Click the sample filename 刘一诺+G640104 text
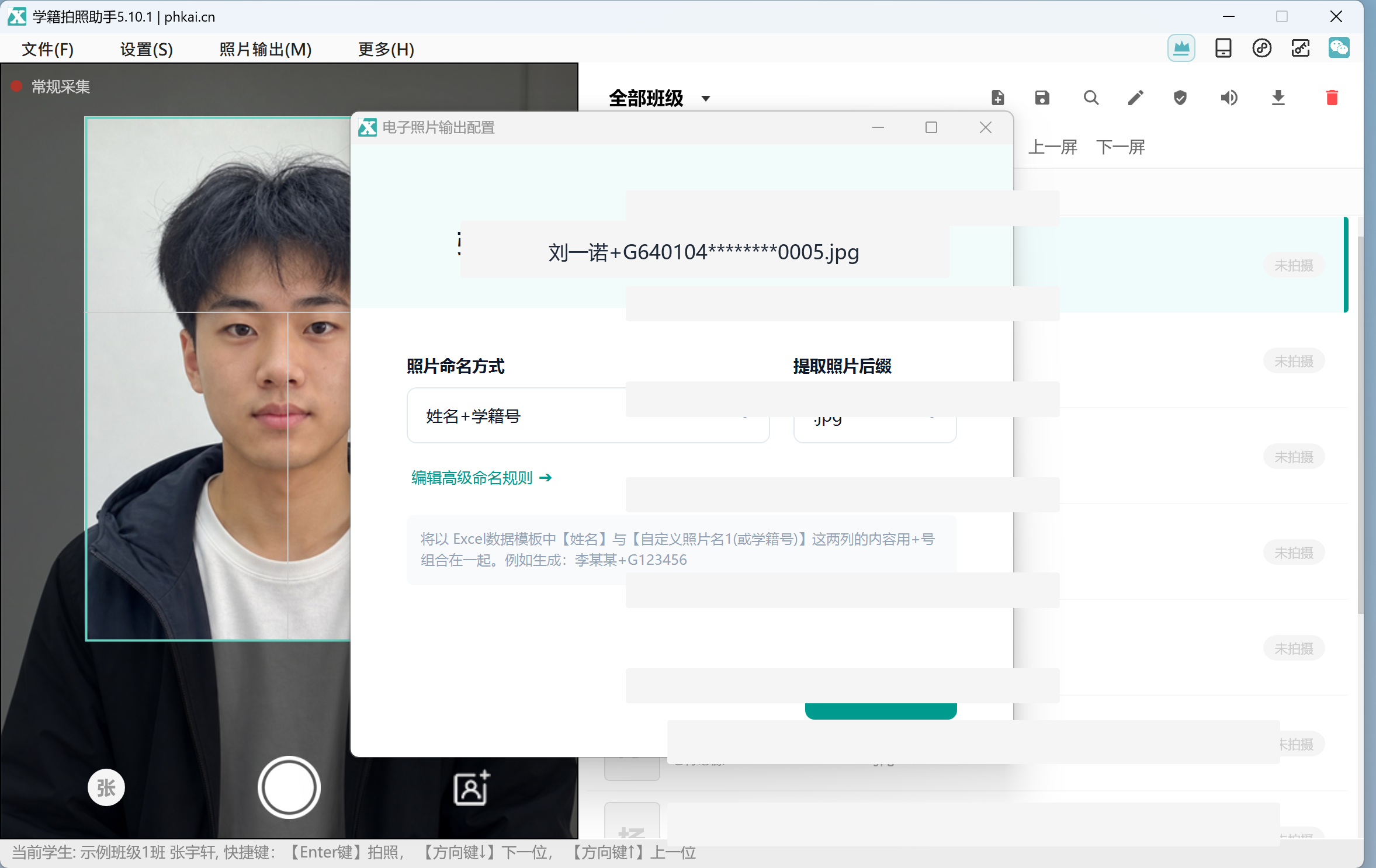Screen dimensions: 1376x868 [x=703, y=252]
